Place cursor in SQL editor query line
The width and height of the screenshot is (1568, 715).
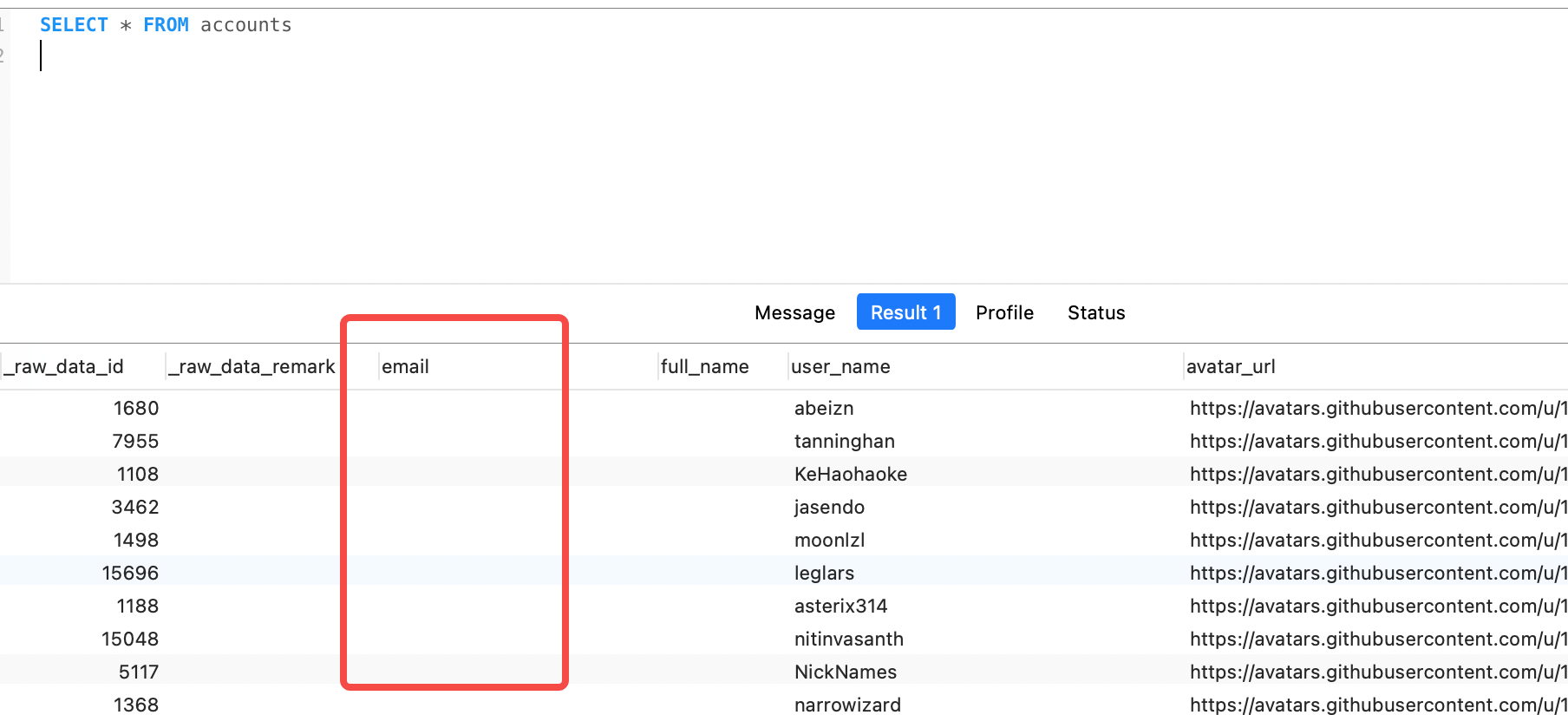(x=165, y=25)
